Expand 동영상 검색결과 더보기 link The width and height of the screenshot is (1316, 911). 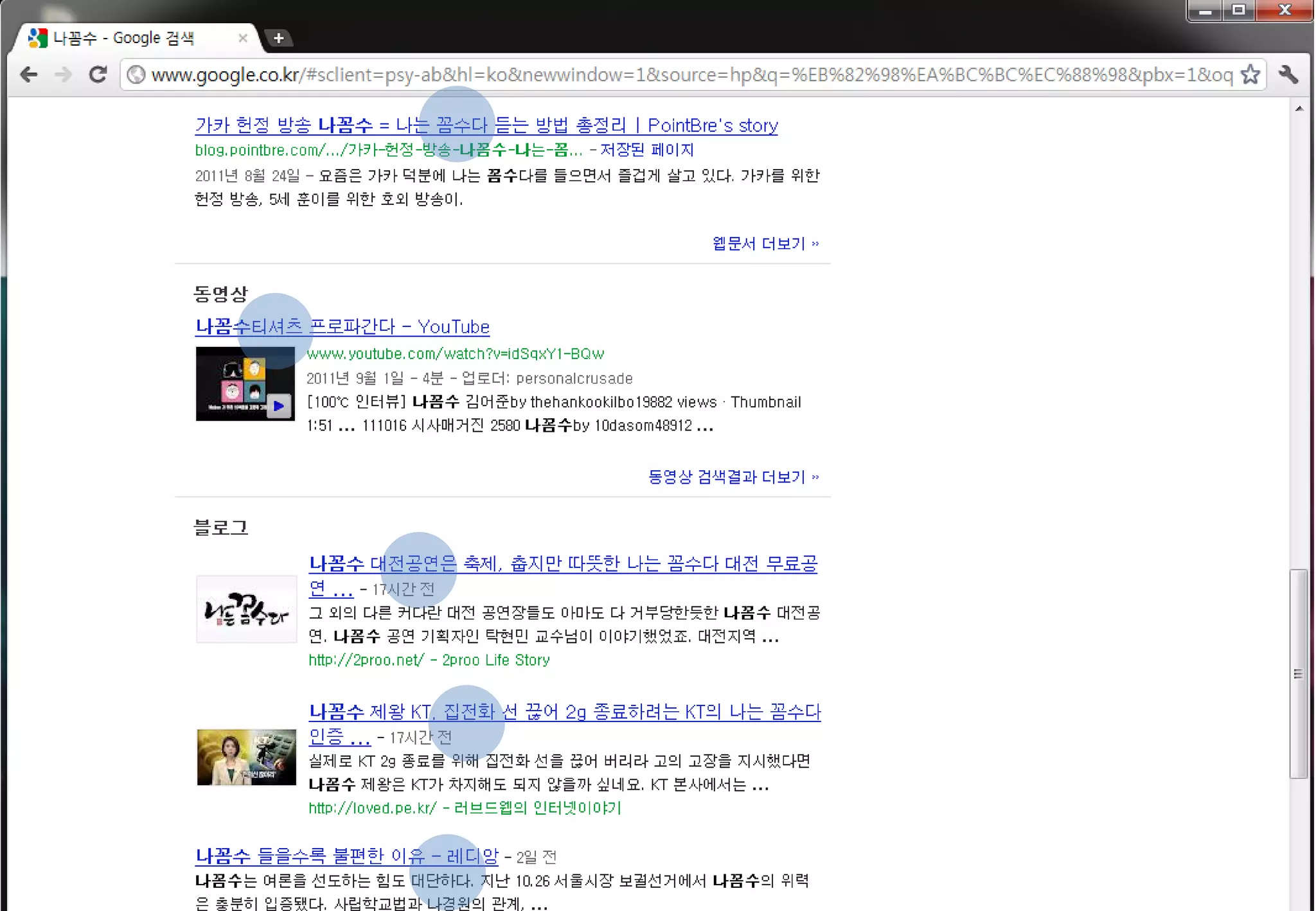click(733, 477)
